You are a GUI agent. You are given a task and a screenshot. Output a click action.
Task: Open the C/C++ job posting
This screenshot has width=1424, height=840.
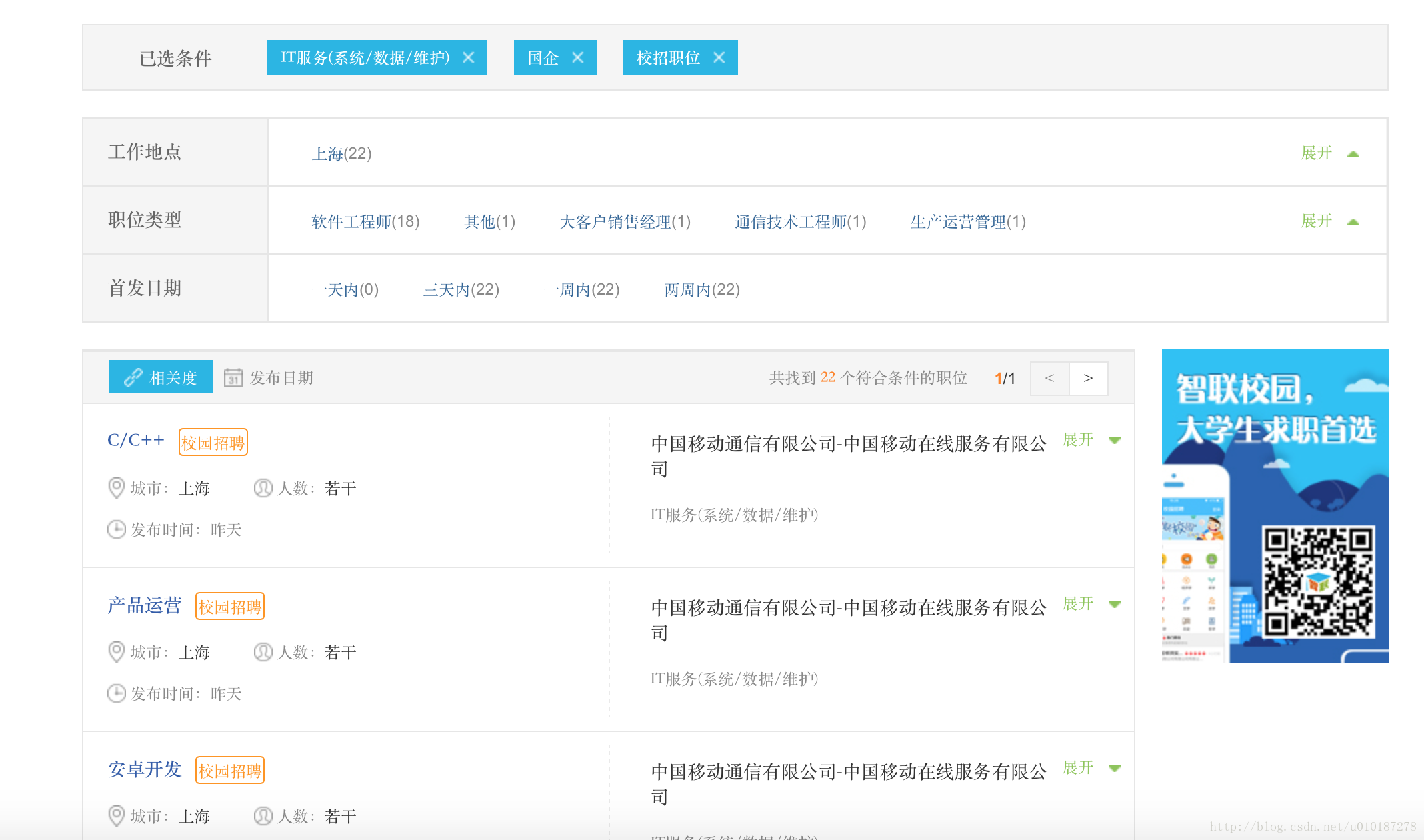136,441
